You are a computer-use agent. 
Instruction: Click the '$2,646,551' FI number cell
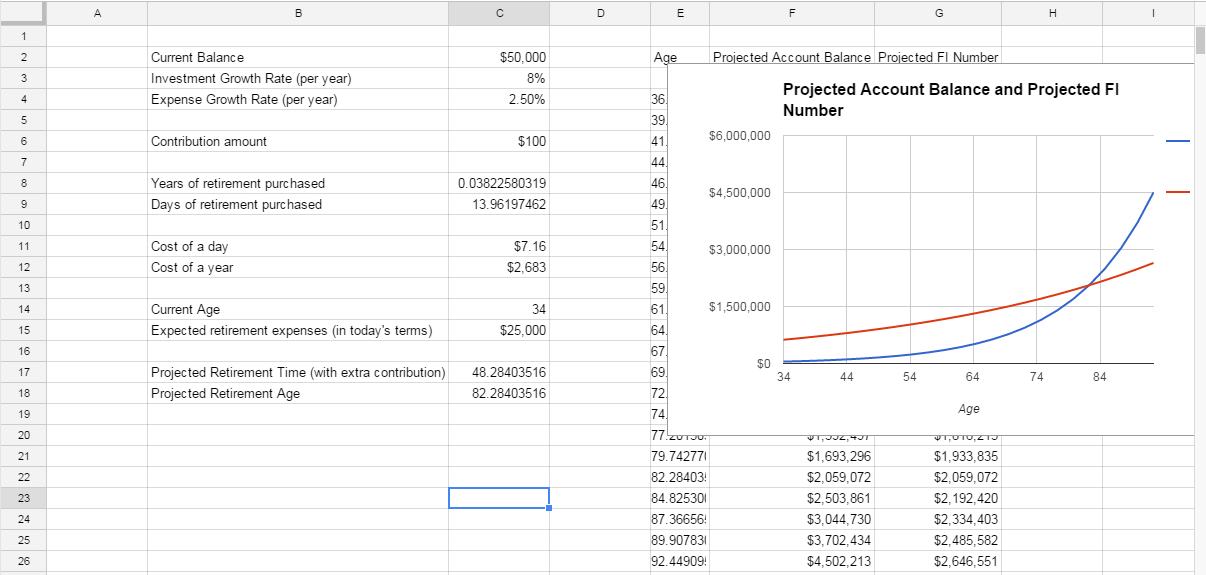(938, 561)
